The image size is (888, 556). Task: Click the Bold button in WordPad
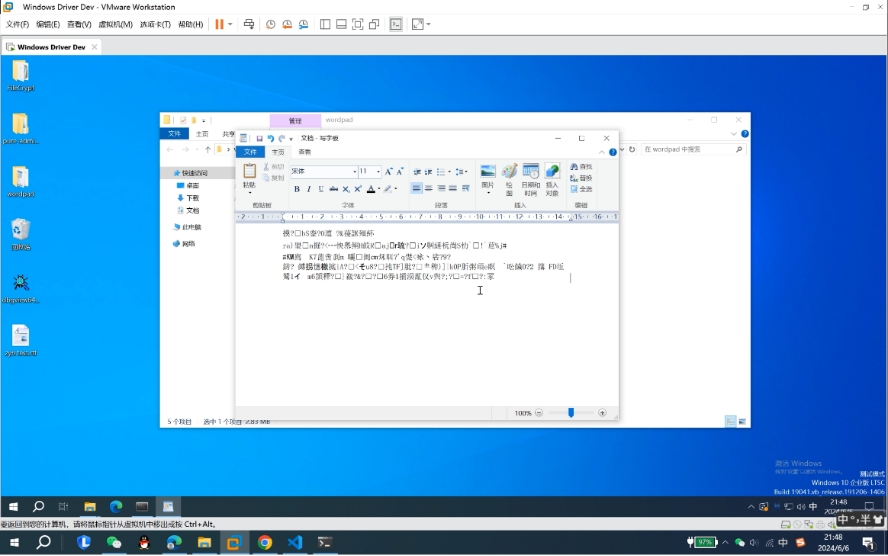click(x=296, y=189)
